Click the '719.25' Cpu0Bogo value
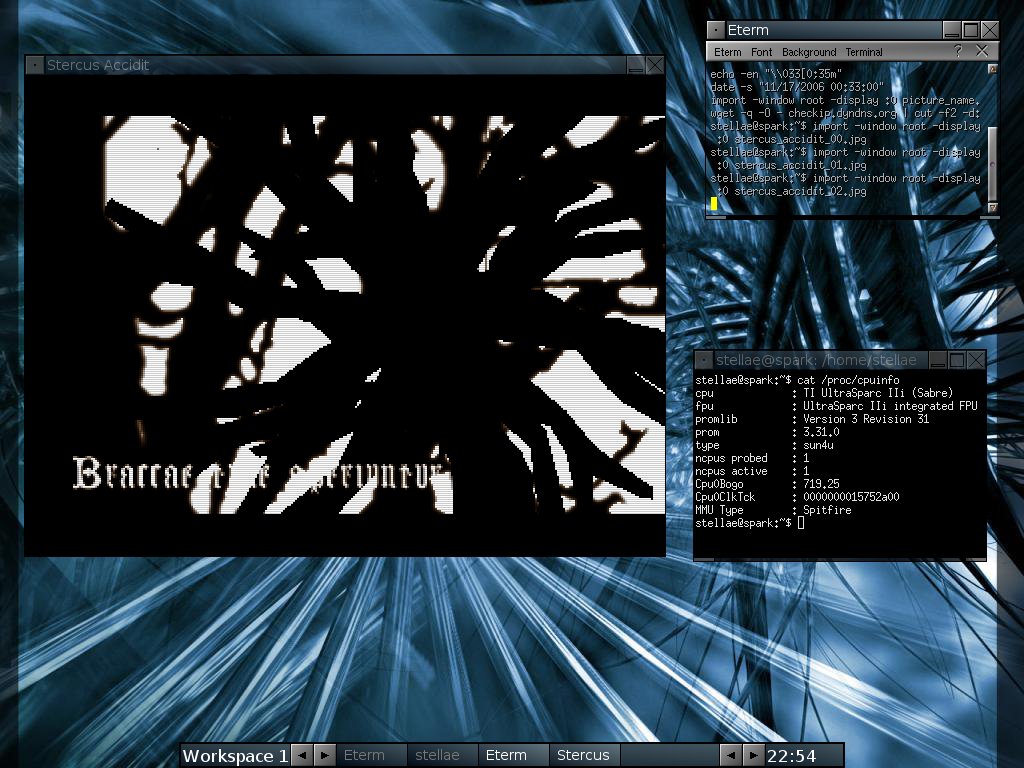The width and height of the screenshot is (1024, 768). pyautogui.click(x=821, y=484)
